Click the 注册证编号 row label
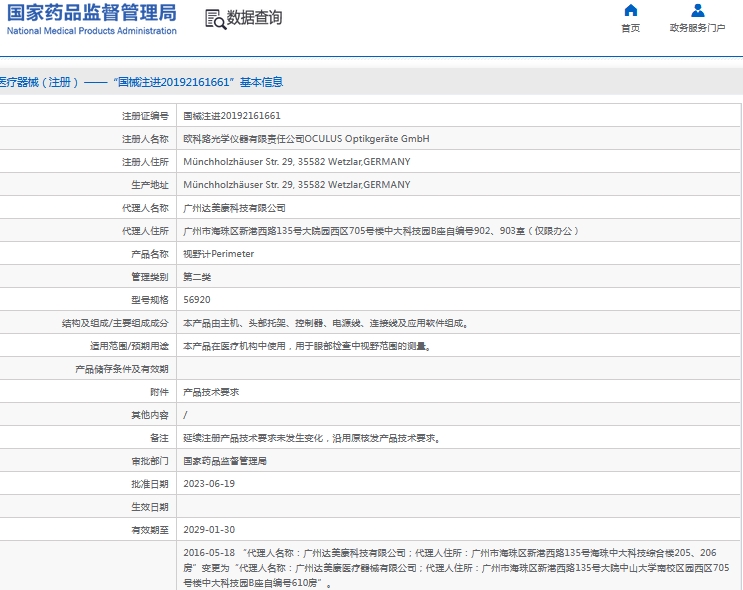This screenshot has width=743, height=590. point(145,116)
